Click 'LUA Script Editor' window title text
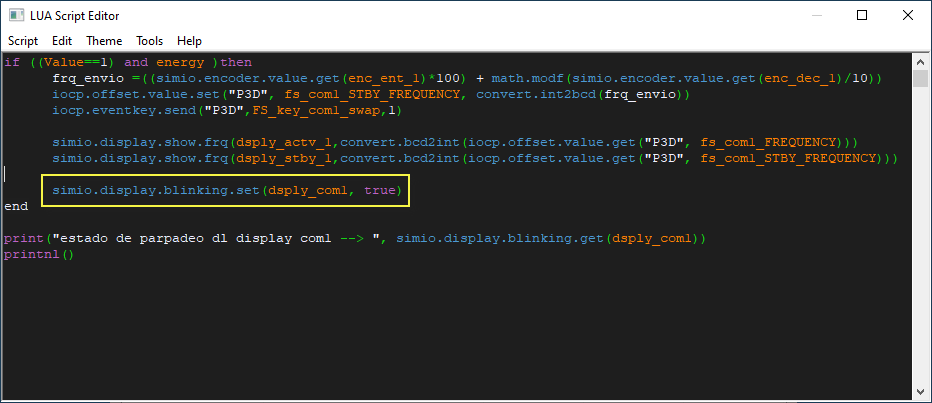Viewport: 932px width, 403px height. pos(75,16)
